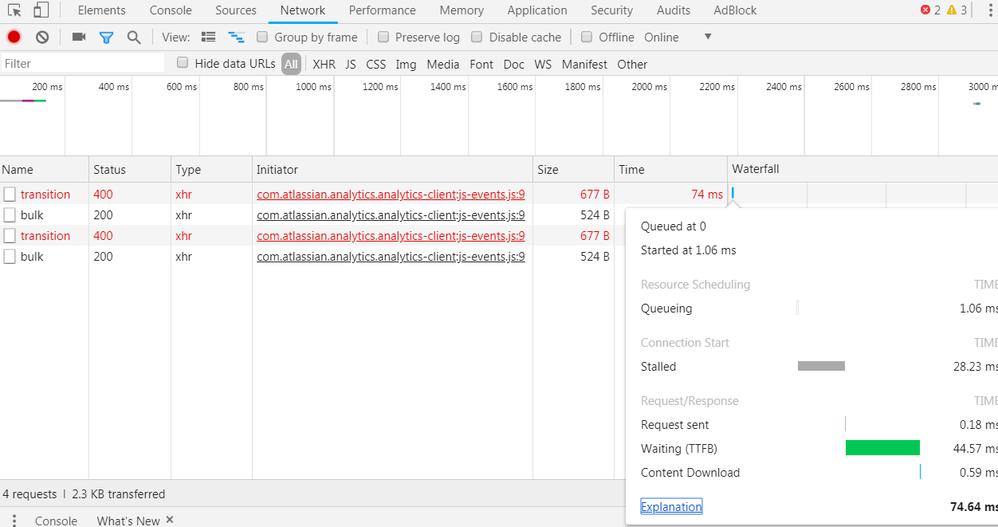Toggle the filter funnel icon
The image size is (998, 527).
coord(106,38)
